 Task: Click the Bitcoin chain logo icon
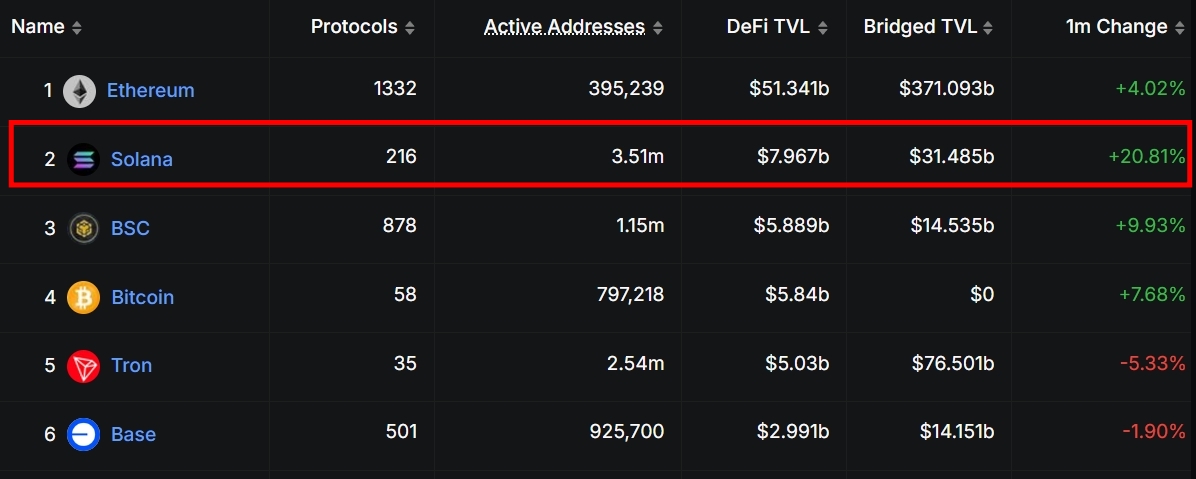click(83, 297)
